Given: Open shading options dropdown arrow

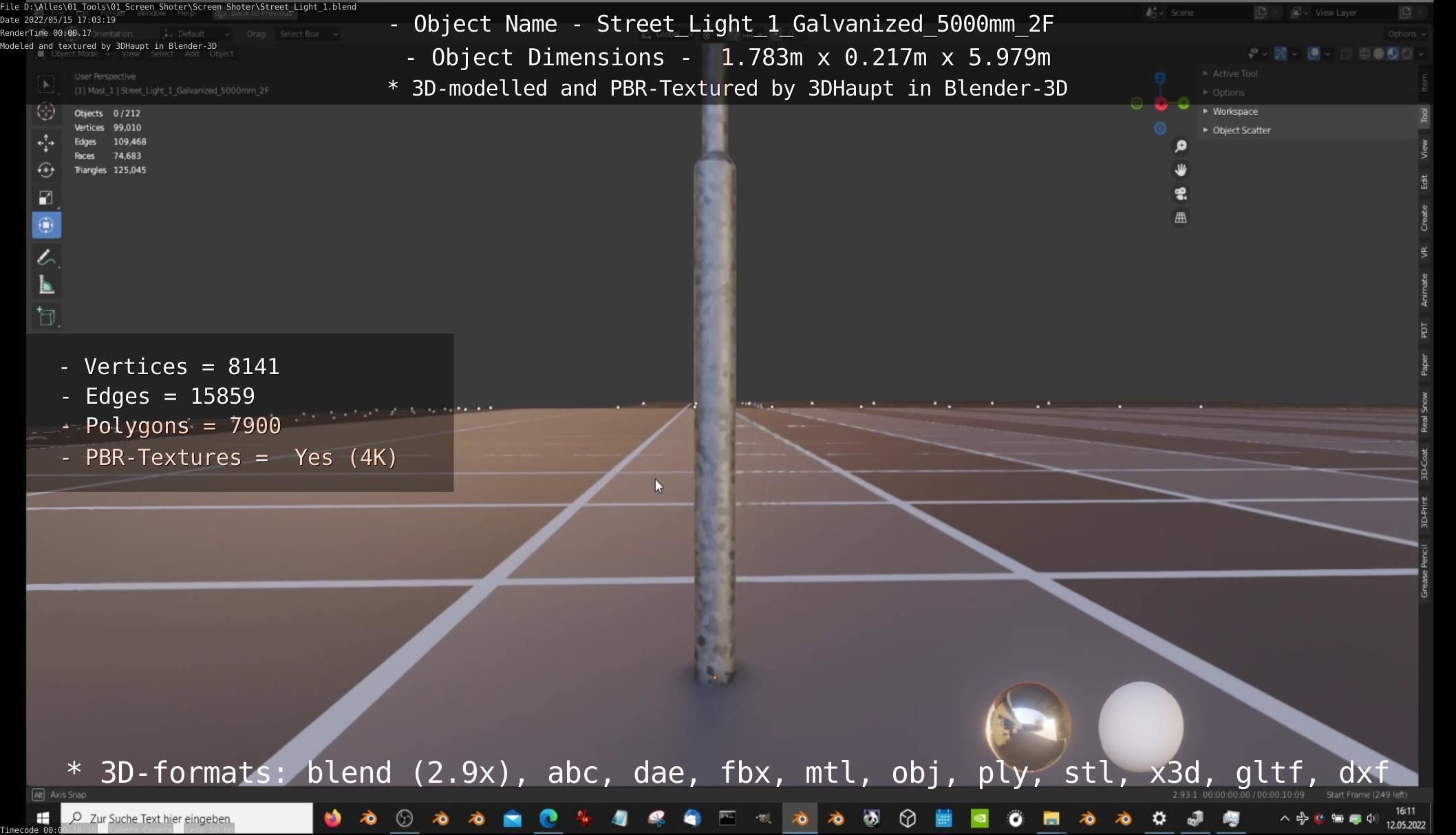Looking at the screenshot, I should pyautogui.click(x=1421, y=54).
